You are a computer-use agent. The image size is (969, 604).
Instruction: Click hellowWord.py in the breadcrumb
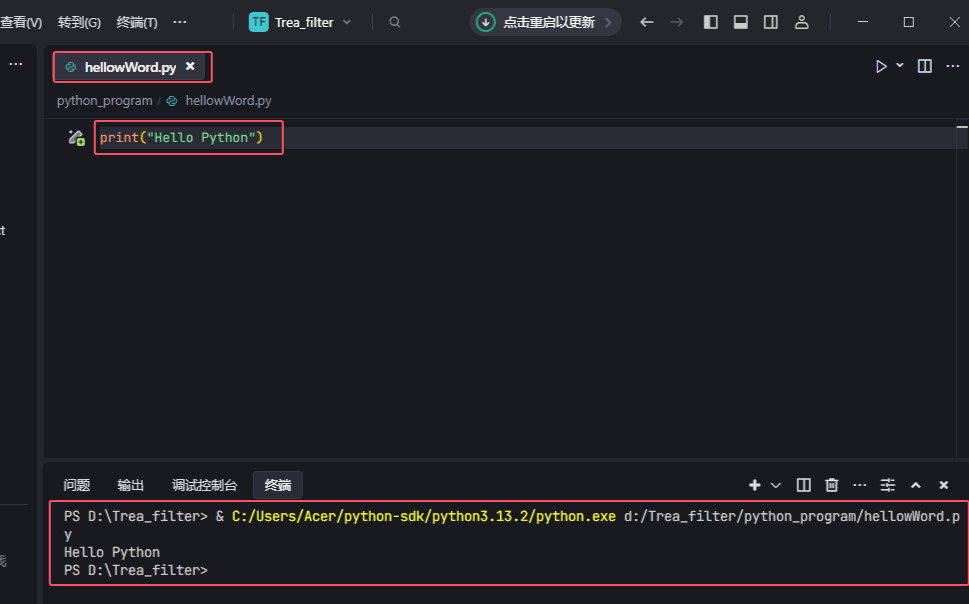click(x=228, y=101)
